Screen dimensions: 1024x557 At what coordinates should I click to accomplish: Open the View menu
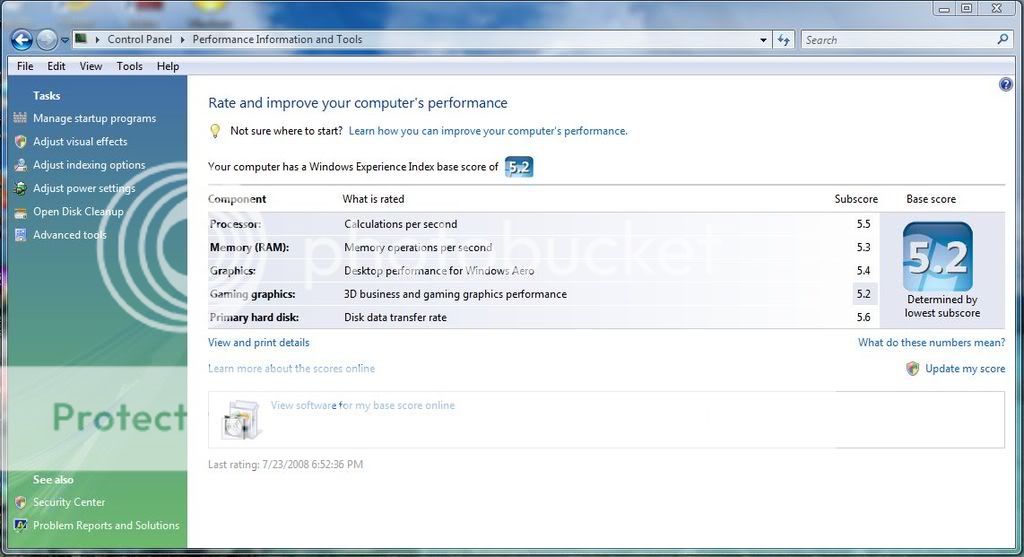coord(91,66)
